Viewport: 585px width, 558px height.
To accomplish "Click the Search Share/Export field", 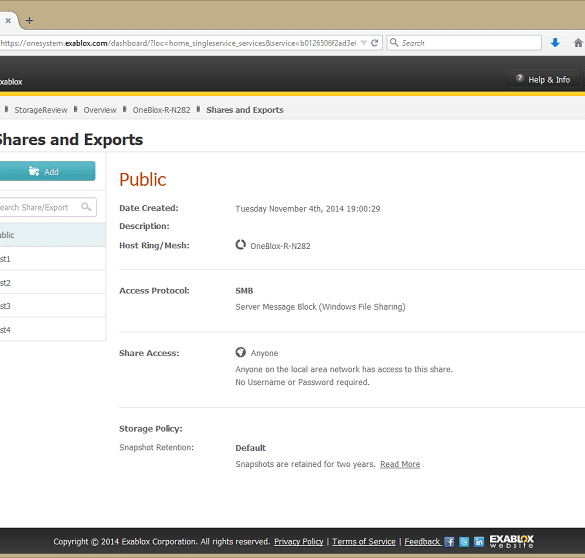I will tap(48, 207).
